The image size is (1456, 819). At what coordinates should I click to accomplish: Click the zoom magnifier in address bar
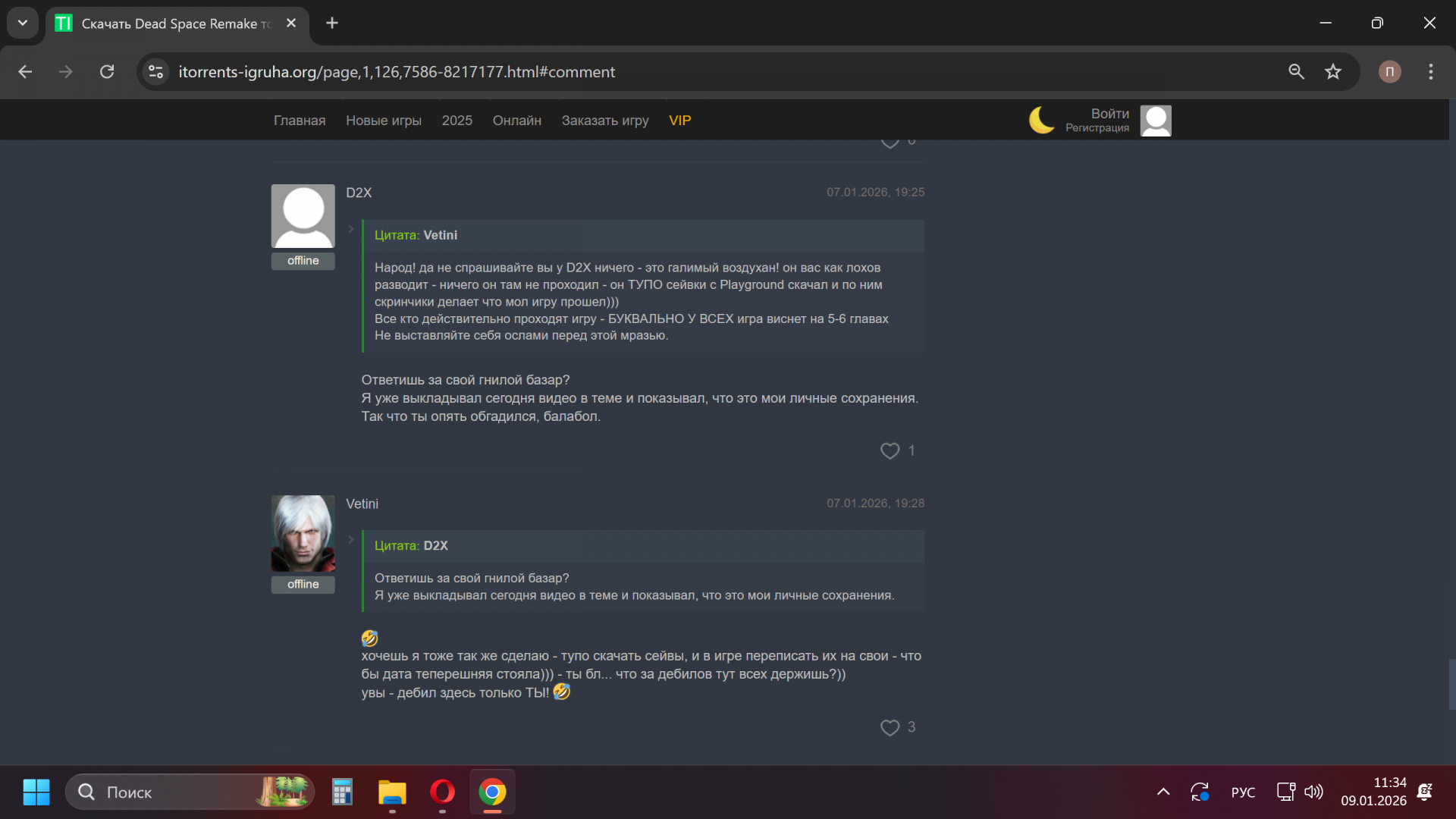1296,72
